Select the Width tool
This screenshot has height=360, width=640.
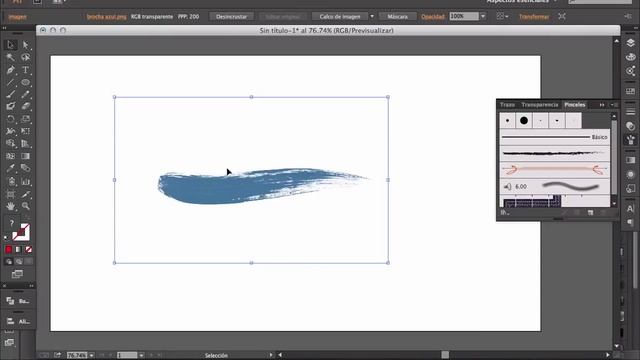tap(11, 131)
